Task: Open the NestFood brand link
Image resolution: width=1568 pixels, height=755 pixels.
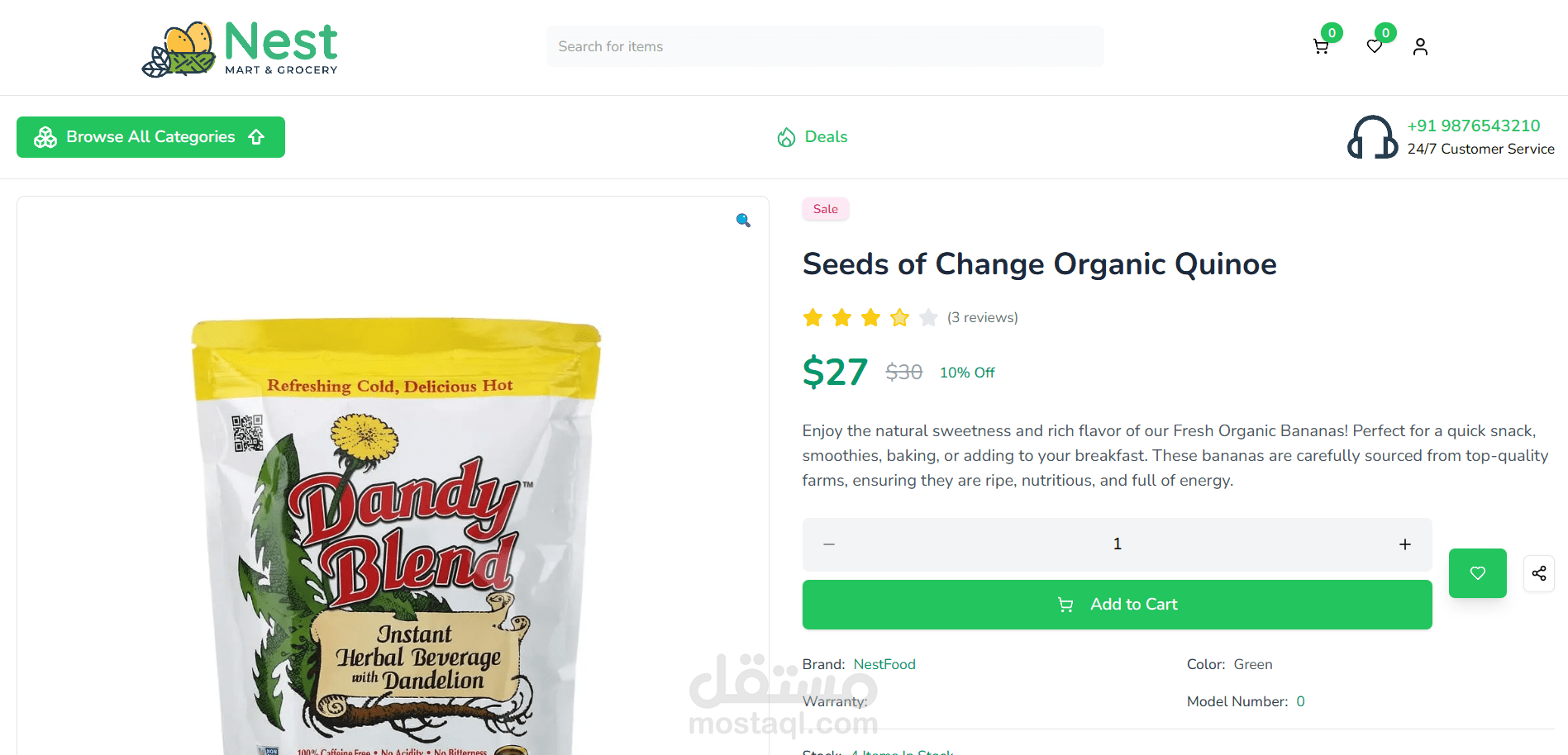Action: coord(884,664)
